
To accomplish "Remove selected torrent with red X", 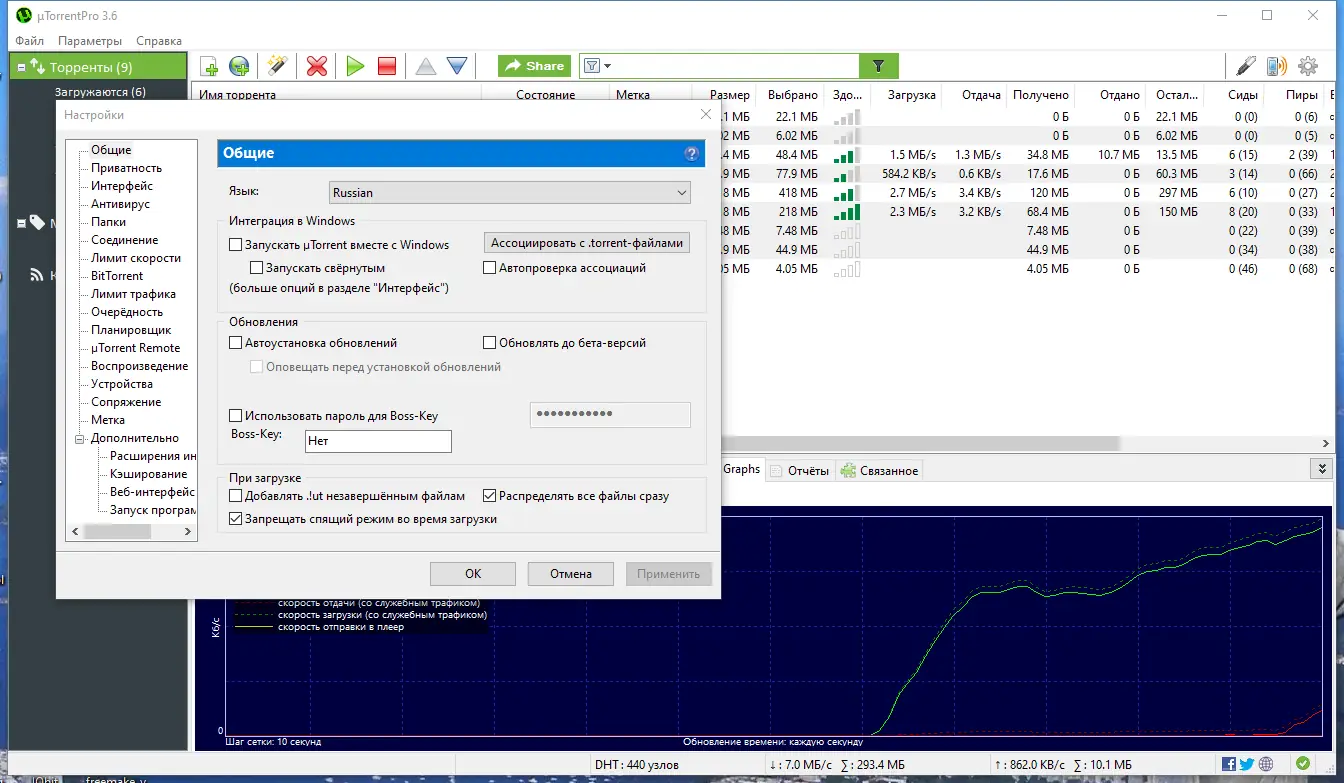I will point(317,65).
